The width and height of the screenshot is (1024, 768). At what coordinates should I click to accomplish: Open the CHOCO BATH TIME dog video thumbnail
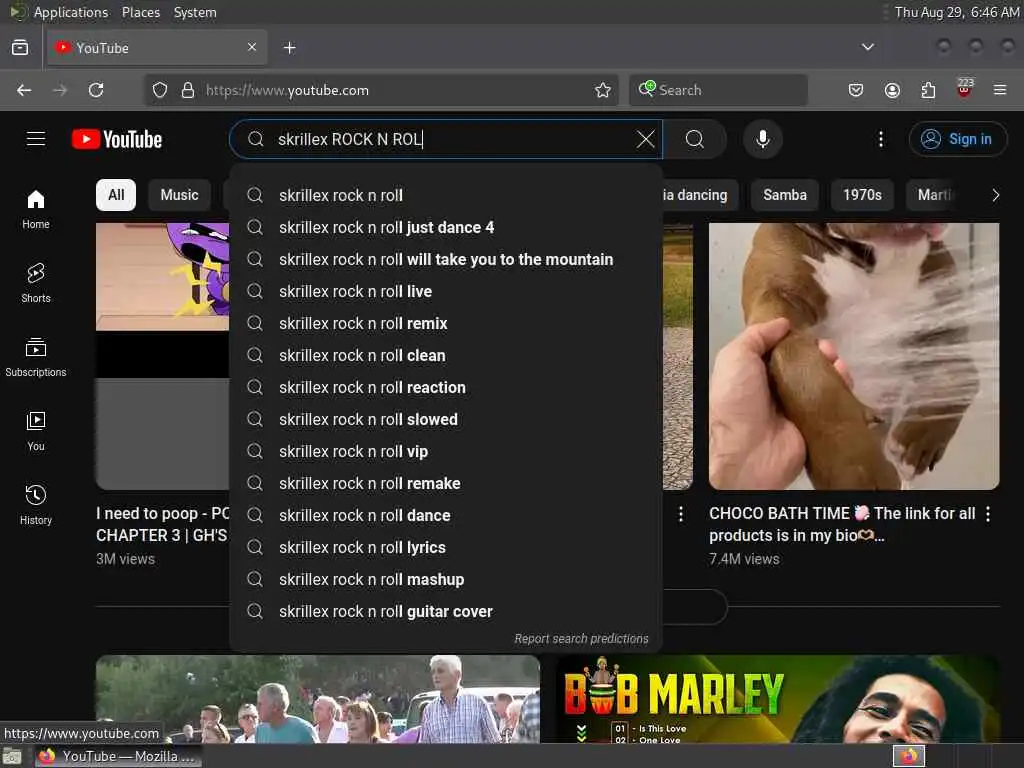tap(854, 357)
